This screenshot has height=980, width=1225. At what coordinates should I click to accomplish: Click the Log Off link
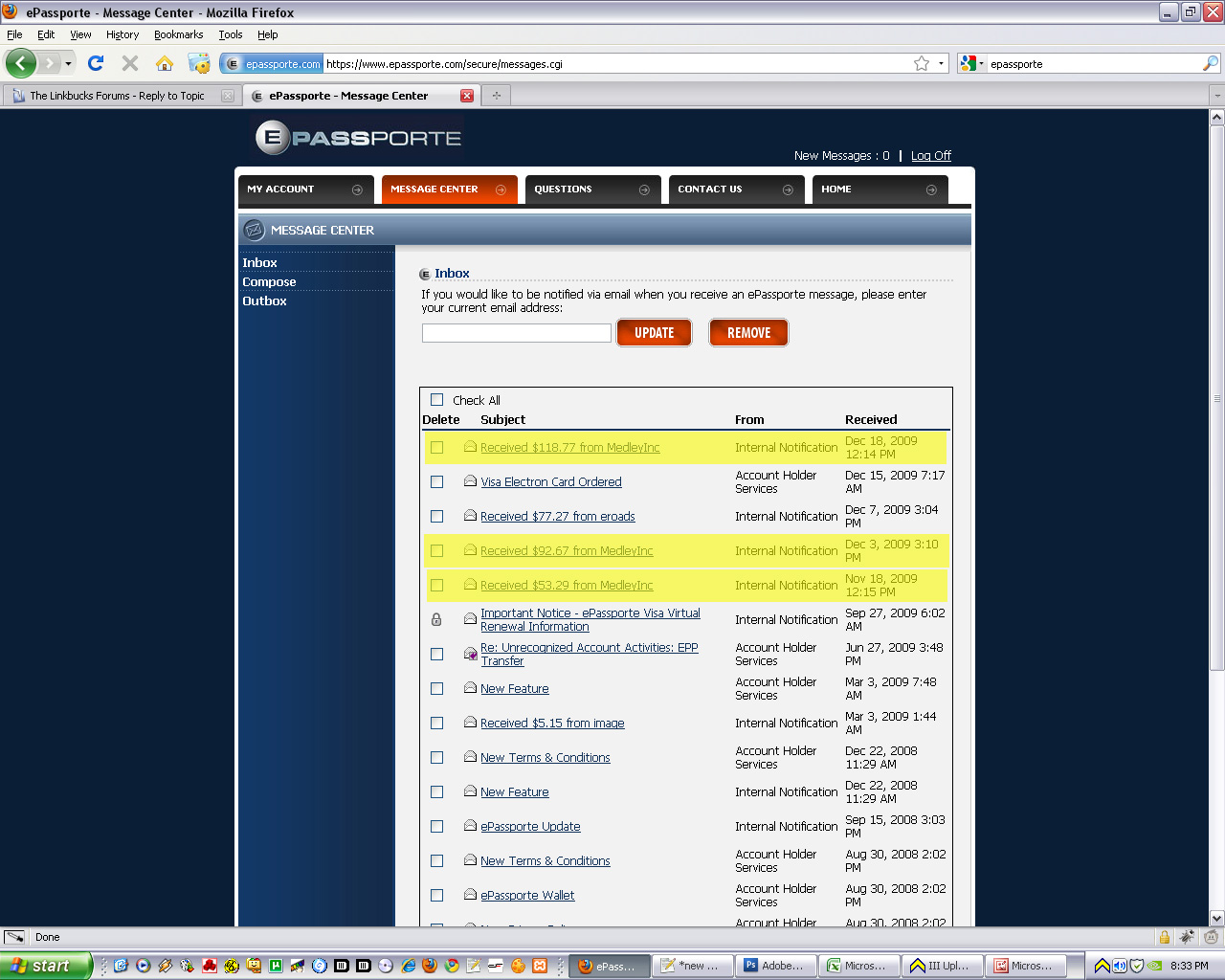(x=931, y=156)
